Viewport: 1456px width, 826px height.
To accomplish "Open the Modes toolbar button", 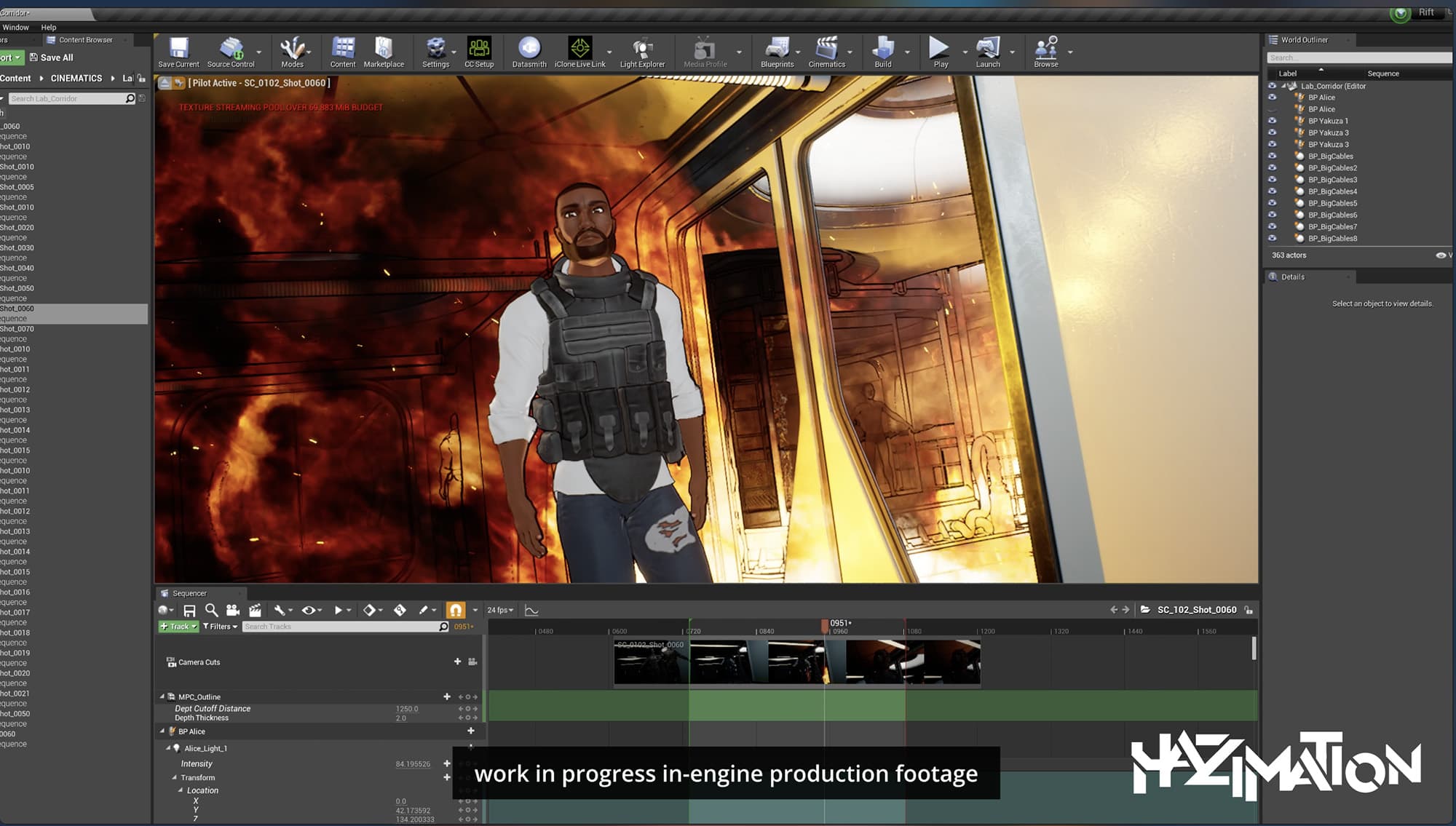I will point(292,52).
